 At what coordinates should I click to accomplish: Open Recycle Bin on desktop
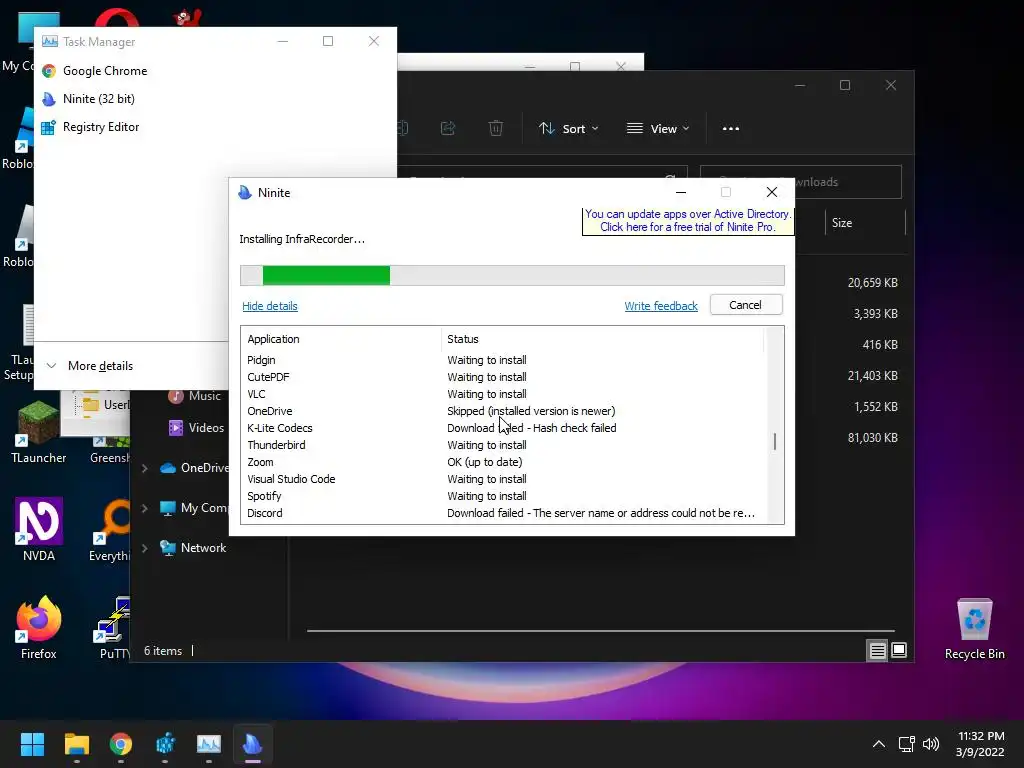click(x=974, y=628)
